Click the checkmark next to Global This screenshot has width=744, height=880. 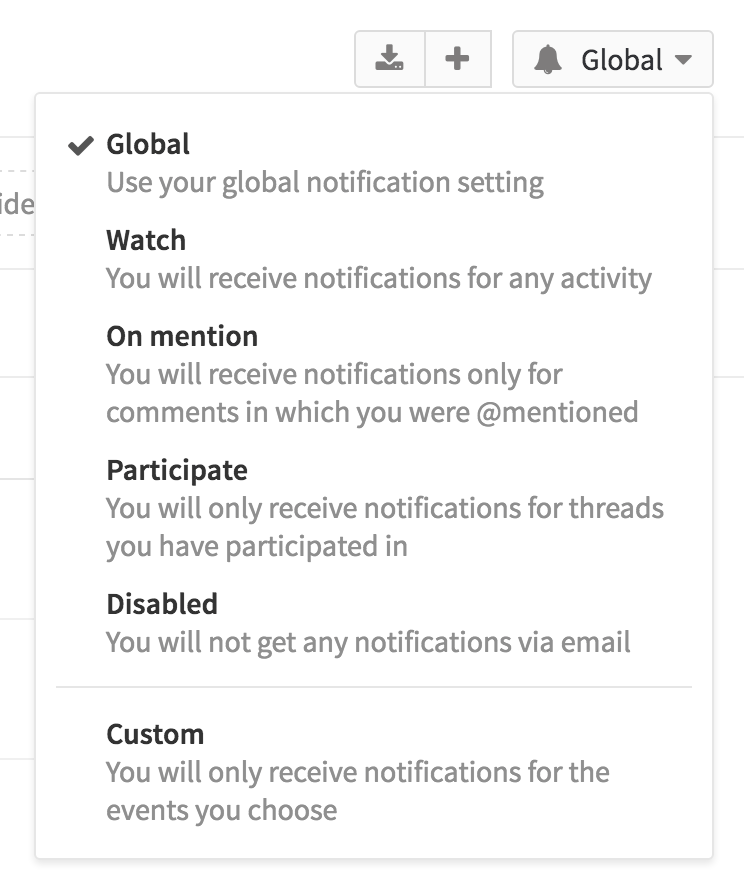tap(78, 144)
